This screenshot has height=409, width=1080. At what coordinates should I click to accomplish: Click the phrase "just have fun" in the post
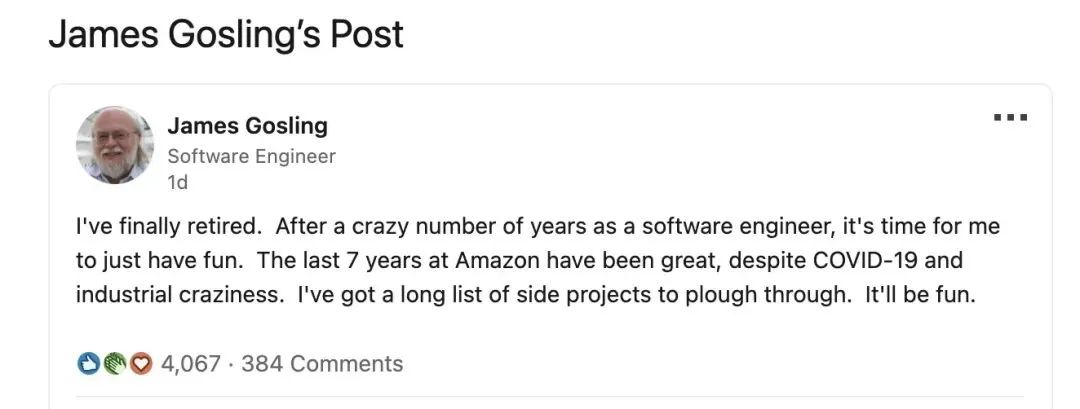[167, 261]
